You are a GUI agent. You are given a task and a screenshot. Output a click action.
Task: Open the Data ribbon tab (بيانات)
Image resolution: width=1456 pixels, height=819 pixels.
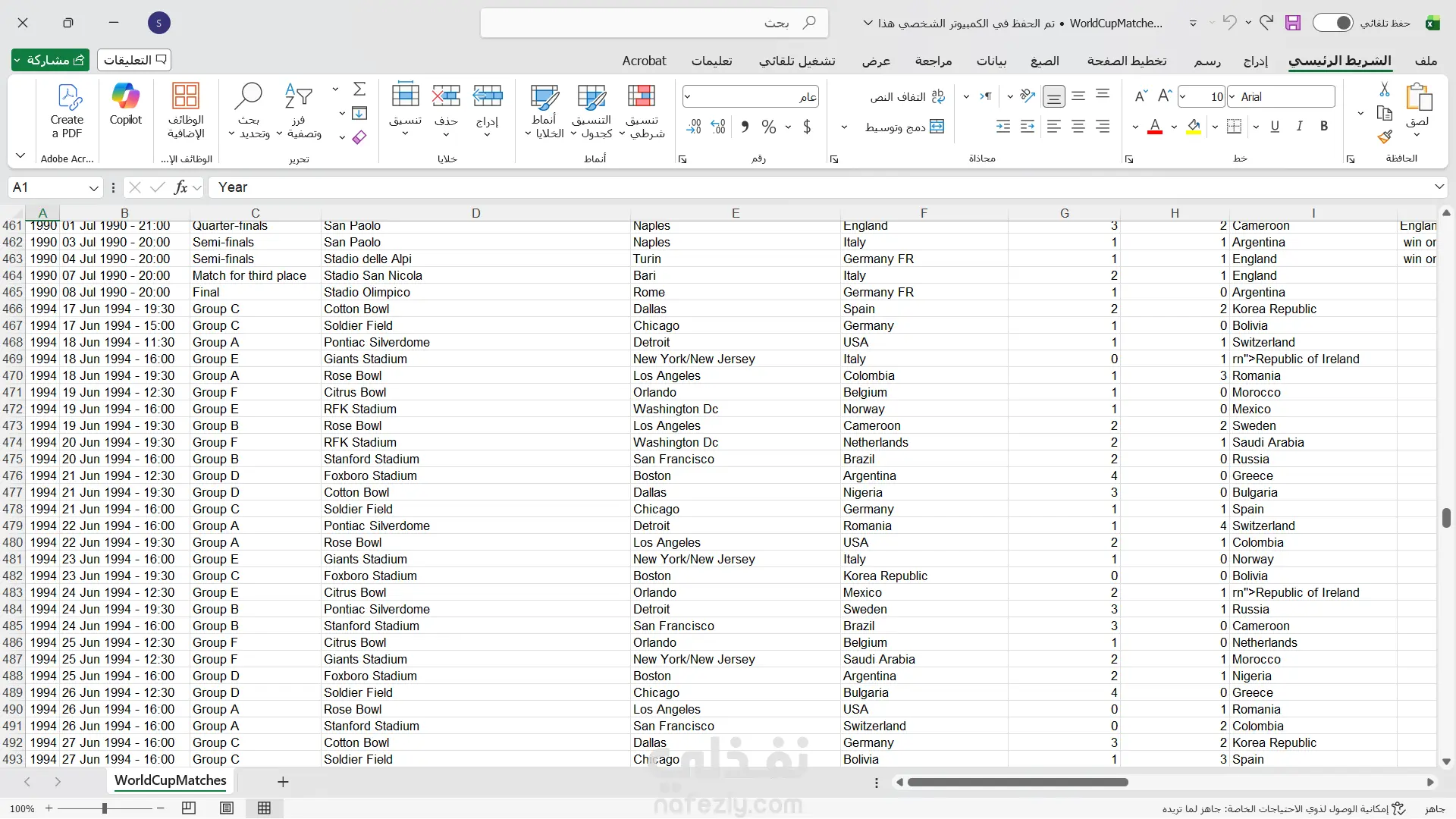991,61
